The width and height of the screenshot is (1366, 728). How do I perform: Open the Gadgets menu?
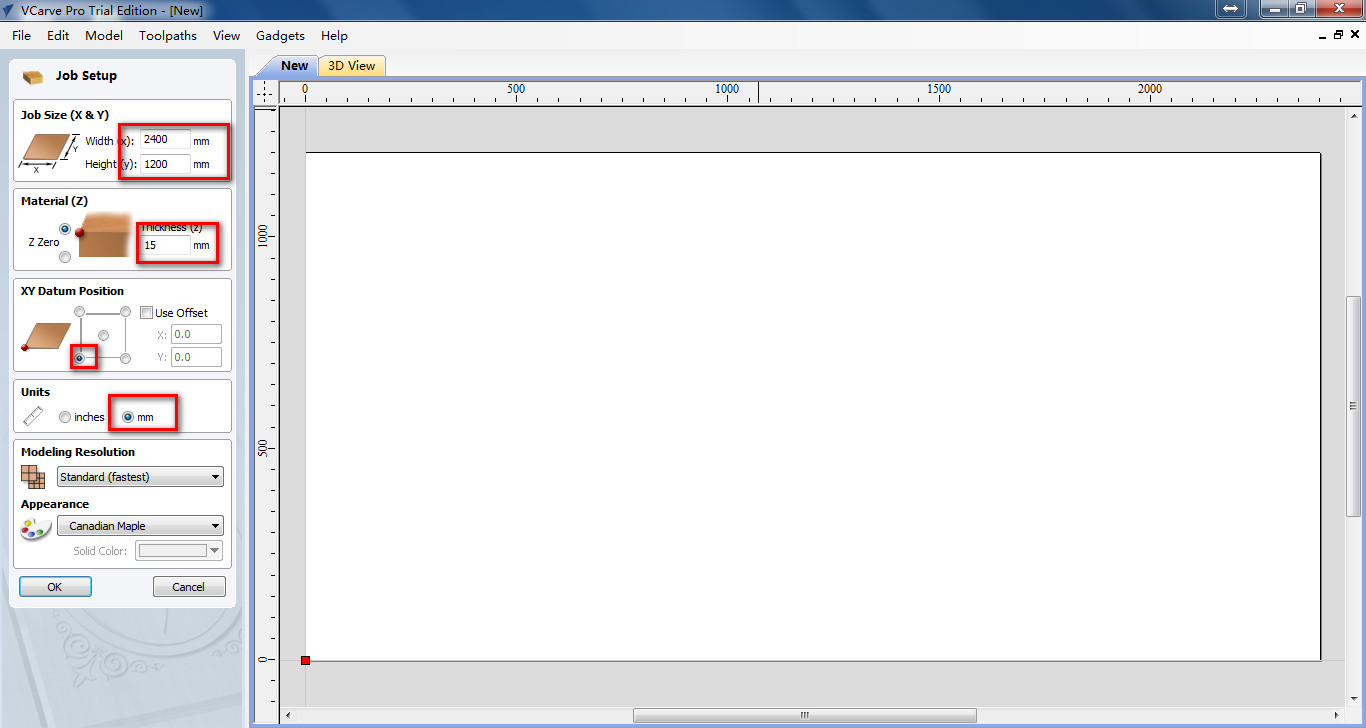[280, 35]
